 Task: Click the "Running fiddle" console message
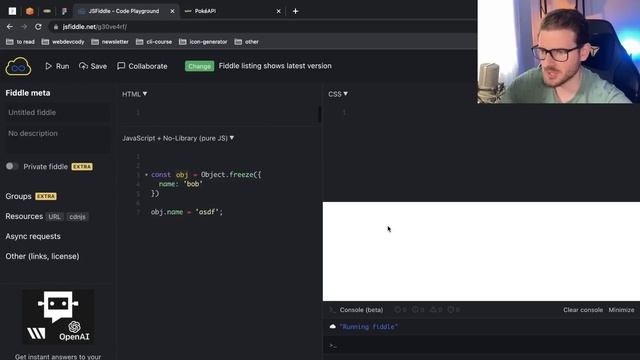(x=369, y=327)
